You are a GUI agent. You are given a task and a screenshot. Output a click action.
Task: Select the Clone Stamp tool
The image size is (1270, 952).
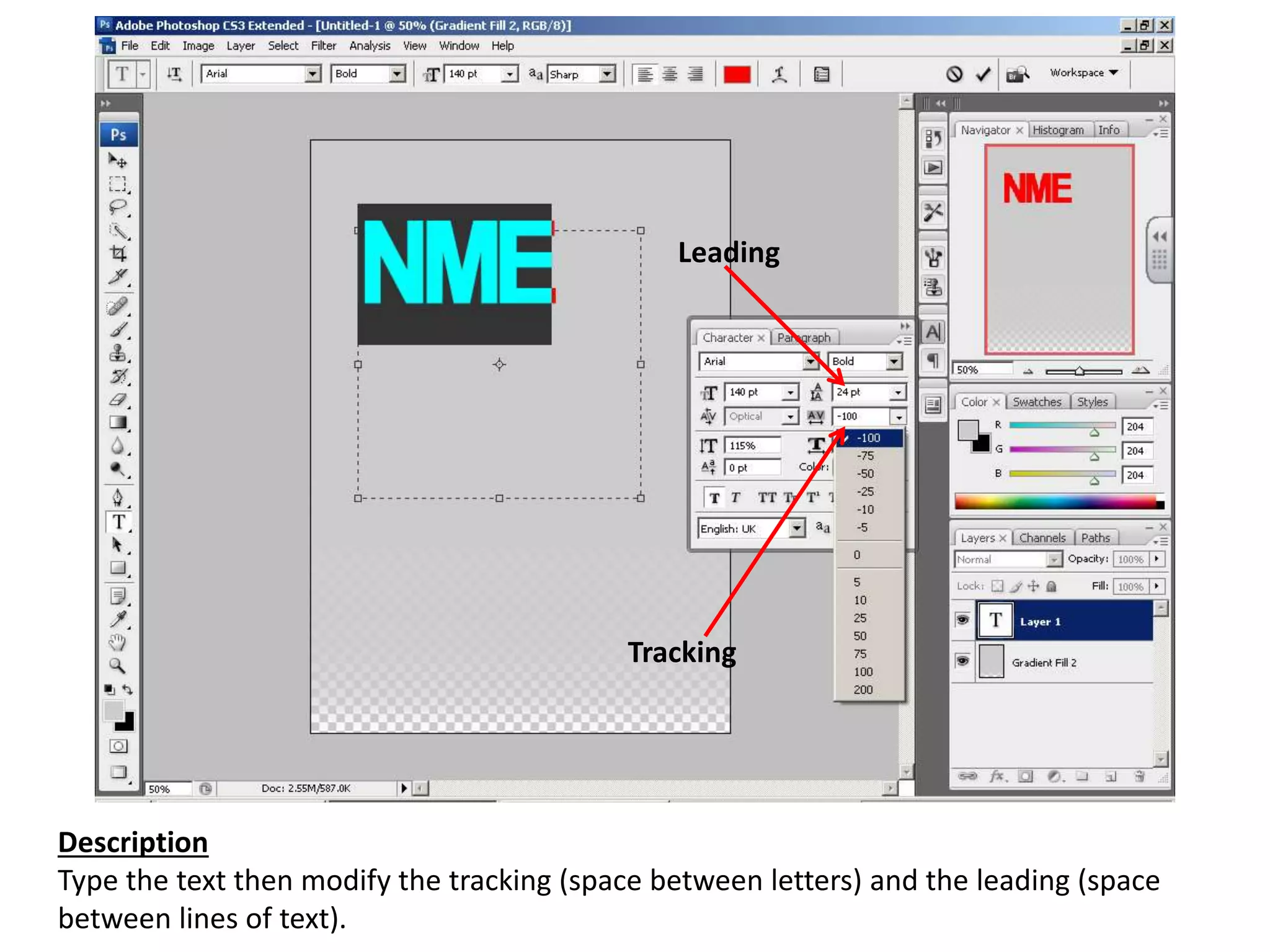(118, 353)
